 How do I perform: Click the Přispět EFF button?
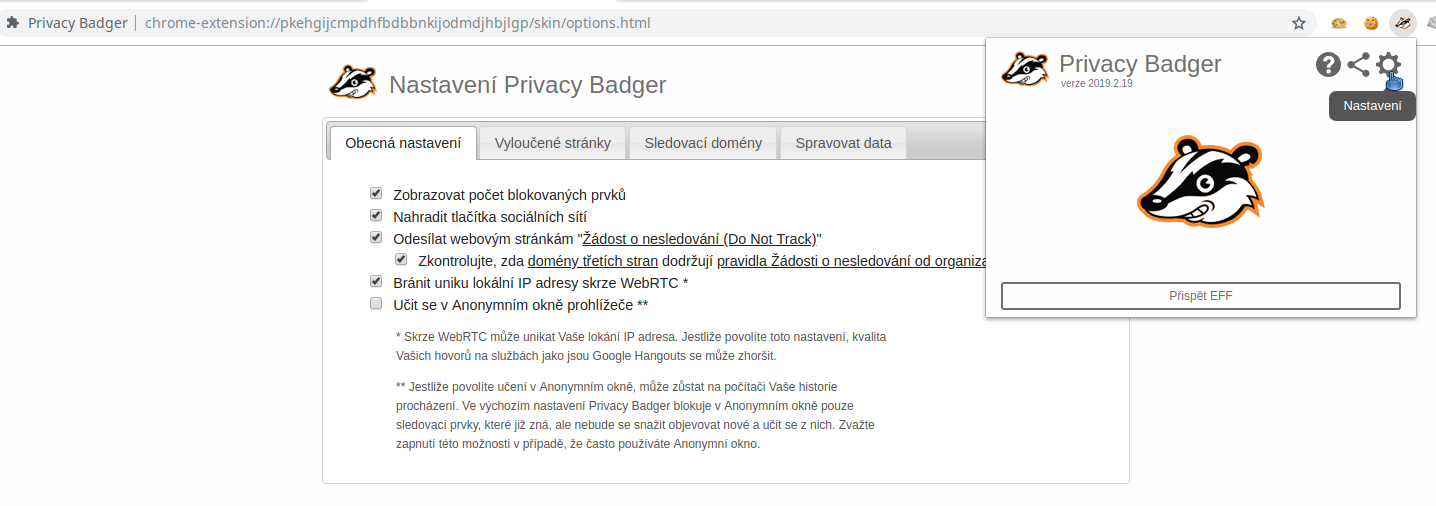(1201, 296)
